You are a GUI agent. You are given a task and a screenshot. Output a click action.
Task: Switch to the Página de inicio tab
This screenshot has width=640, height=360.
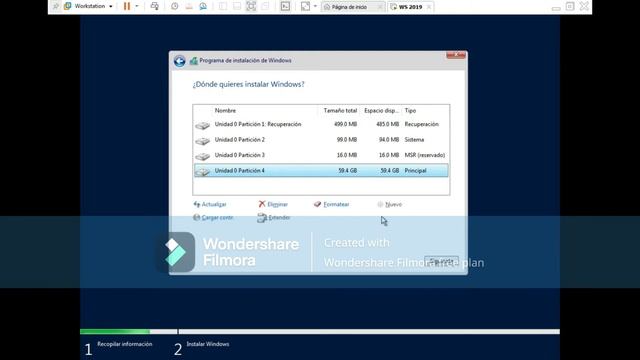(349, 7)
